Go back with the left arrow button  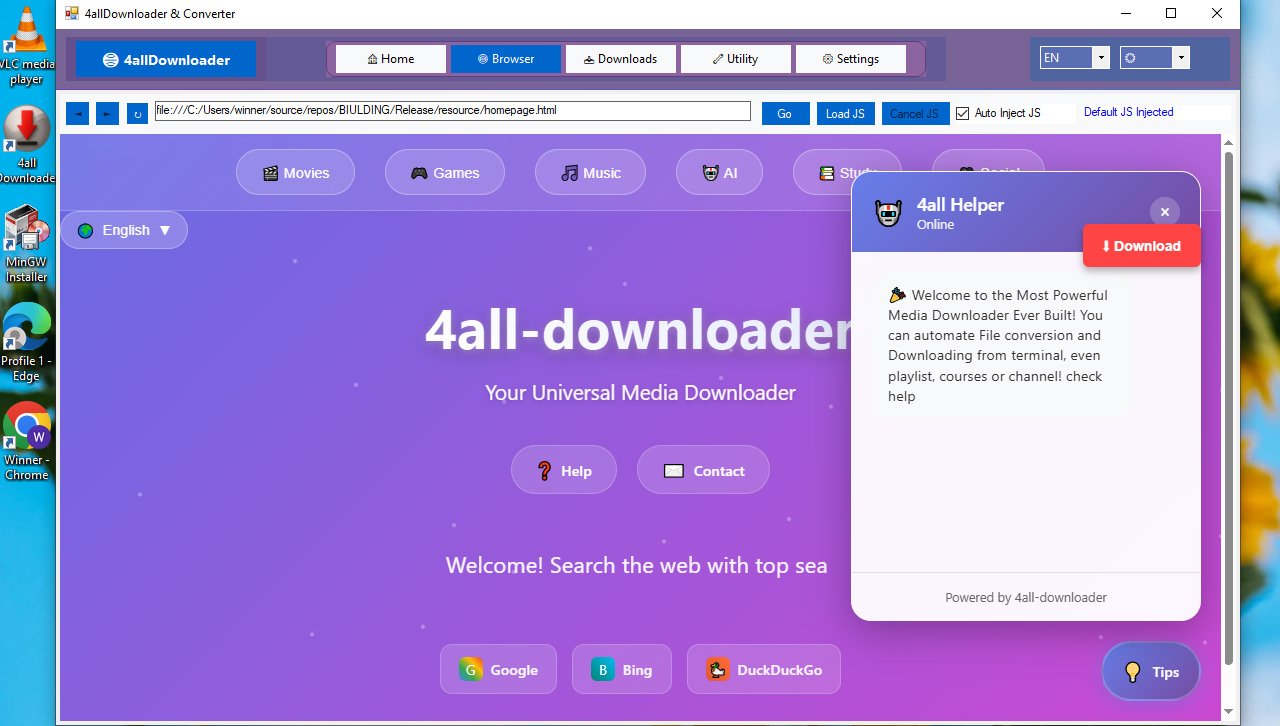tap(77, 113)
